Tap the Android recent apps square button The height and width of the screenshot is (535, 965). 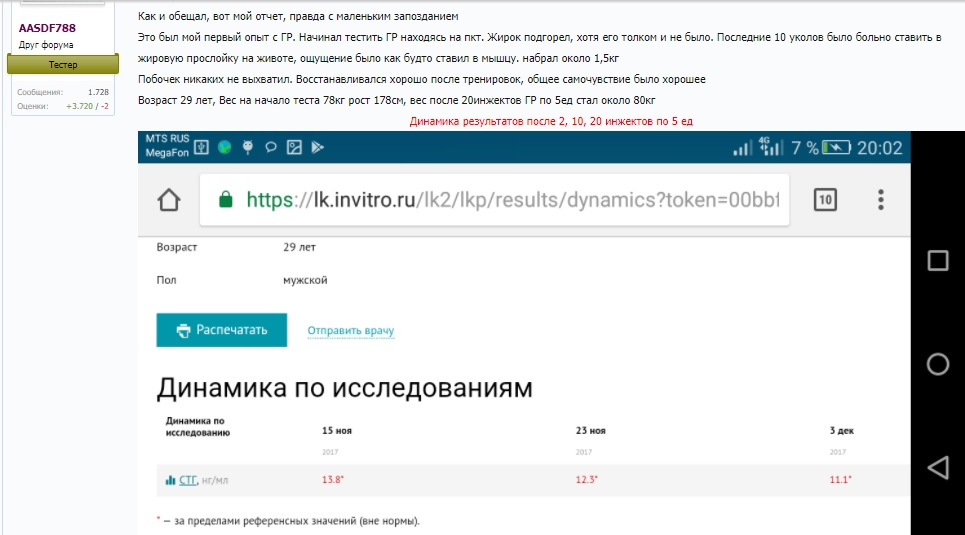point(937,261)
